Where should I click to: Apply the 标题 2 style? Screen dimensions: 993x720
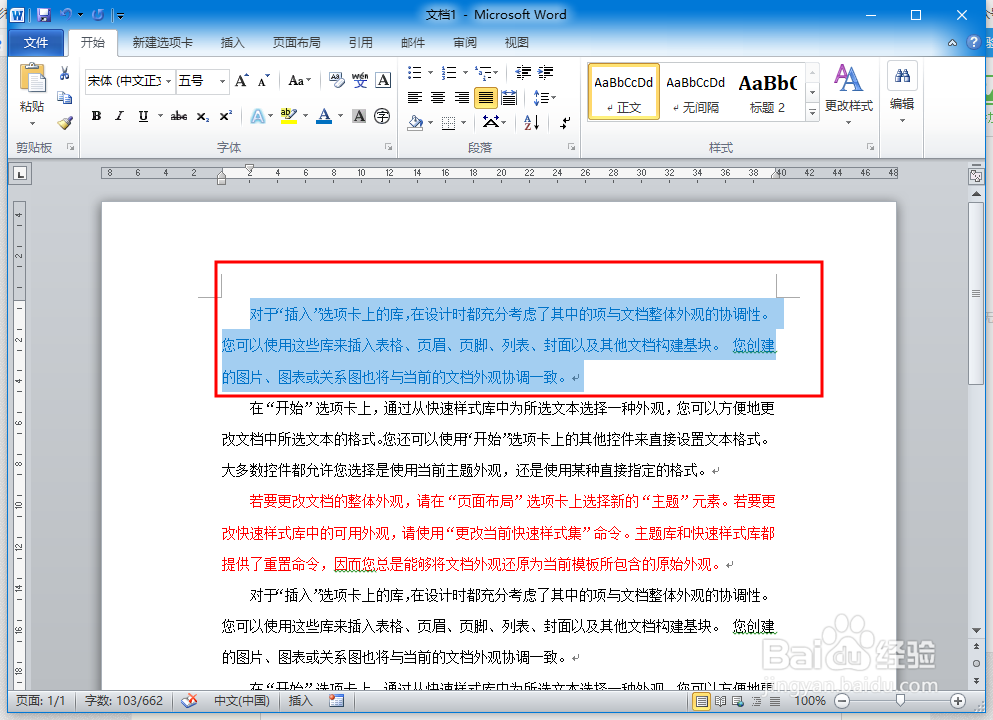(x=767, y=91)
